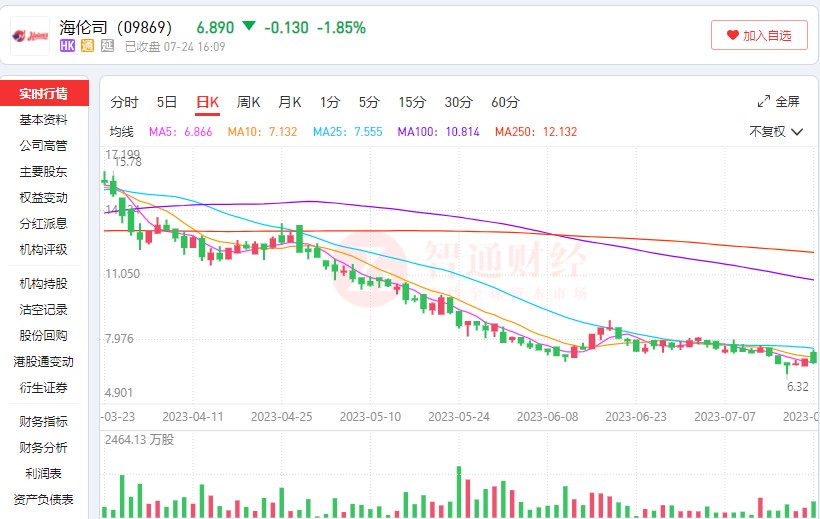The width and height of the screenshot is (820, 519).
Task: Click the chevron beside 不复权
Action: click(x=796, y=132)
